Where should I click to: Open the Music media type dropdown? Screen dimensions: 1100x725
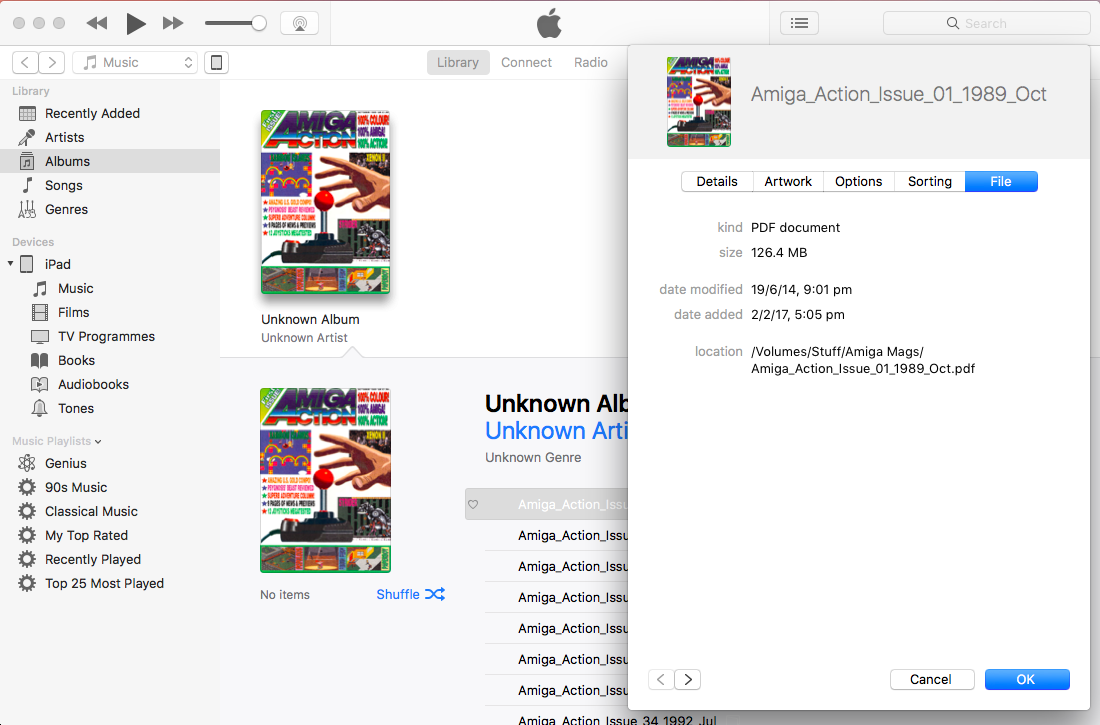point(135,62)
